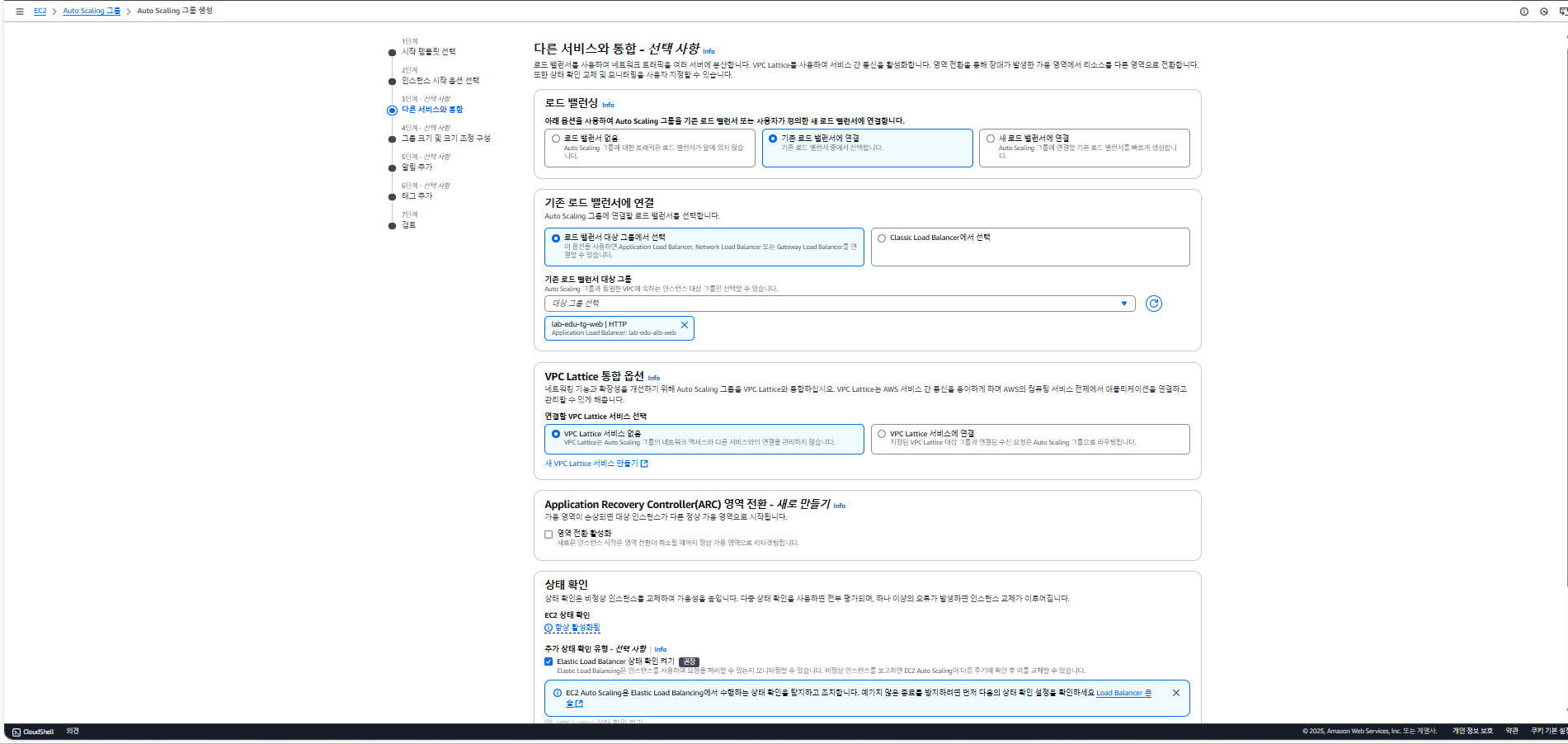
Task: Click the feedback link in the footer
Action: pos(73,732)
